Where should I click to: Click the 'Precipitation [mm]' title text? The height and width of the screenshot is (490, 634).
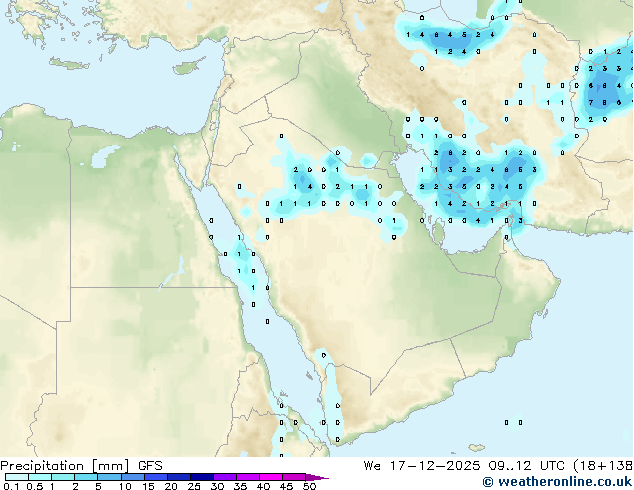tap(65, 466)
